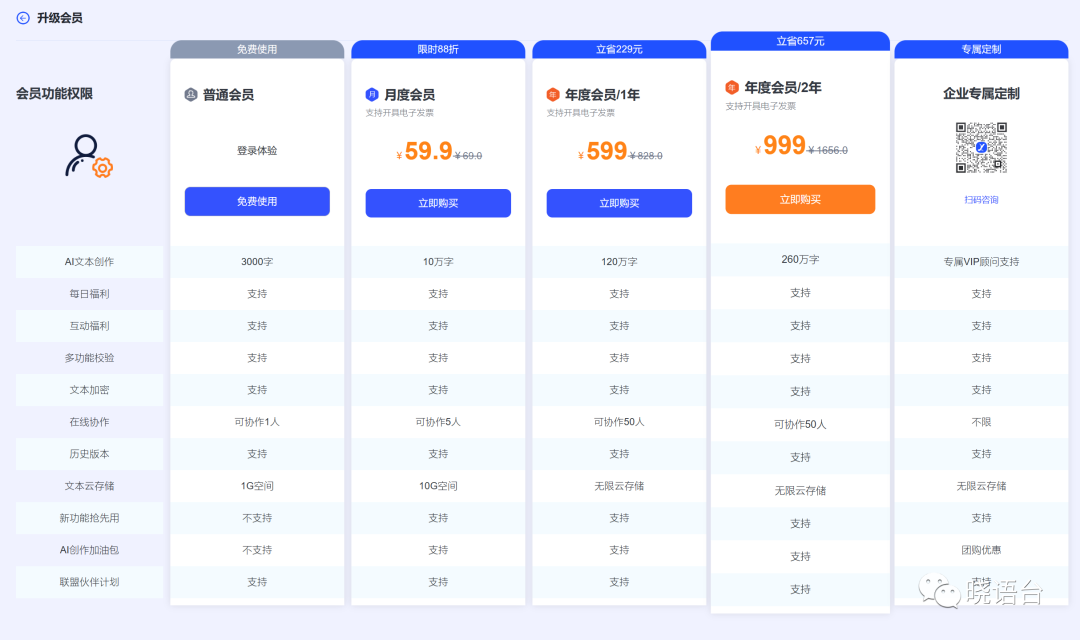Viewport: 1080px width, 640px height.
Task: Select the 文本云存储 feature row
Action: 89,485
